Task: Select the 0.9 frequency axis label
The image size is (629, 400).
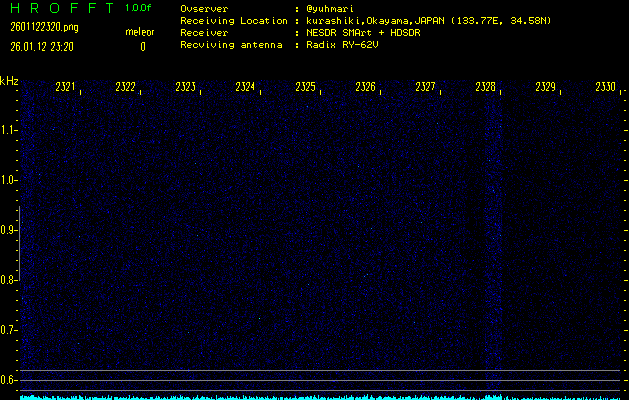Action: (x=9, y=230)
